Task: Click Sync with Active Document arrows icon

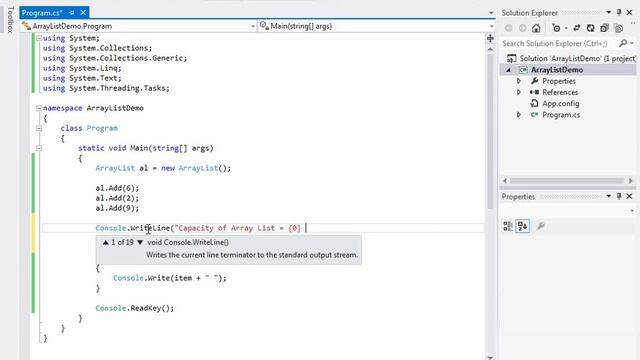Action: coord(577,28)
